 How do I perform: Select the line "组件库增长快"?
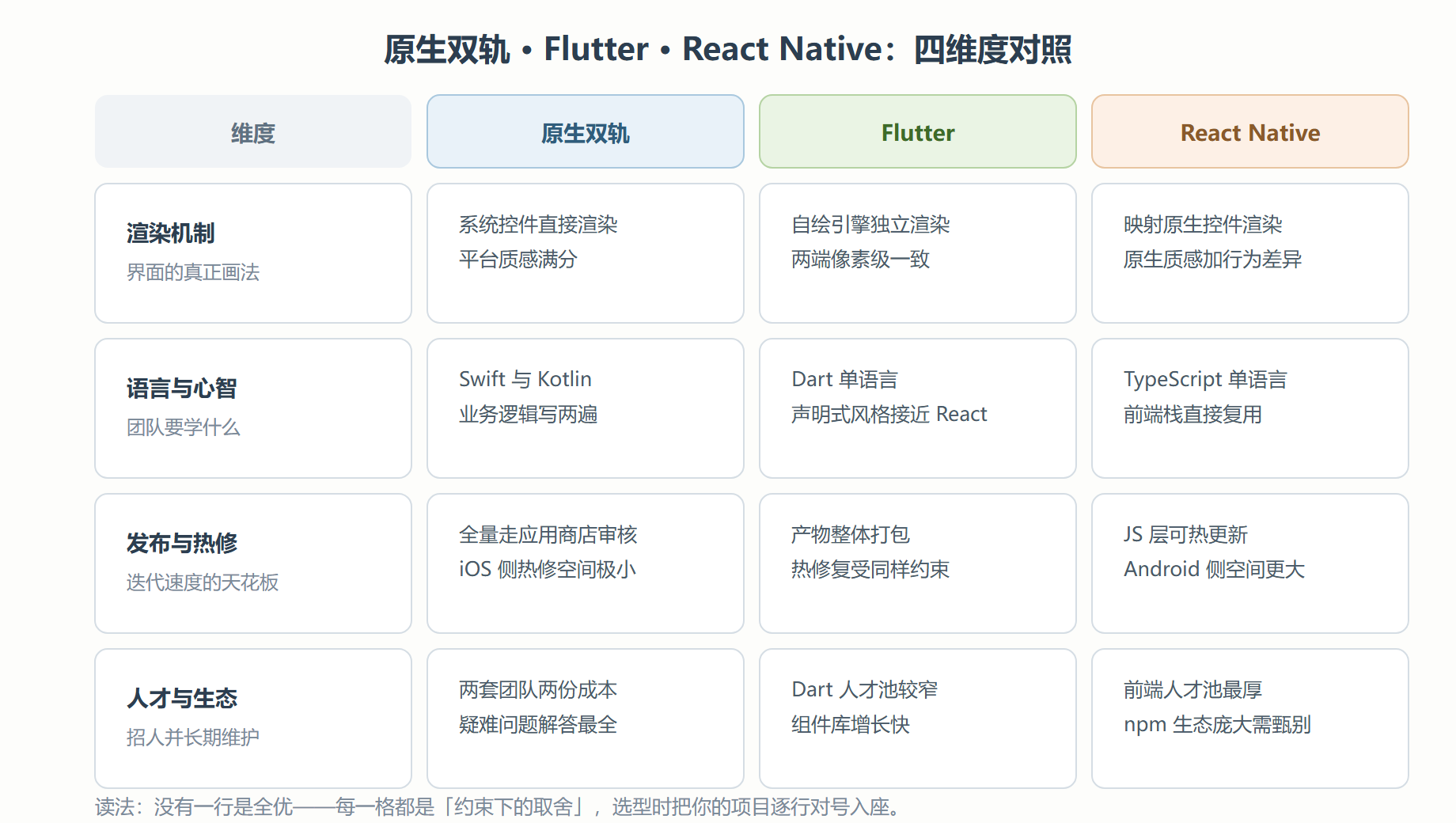click(851, 725)
